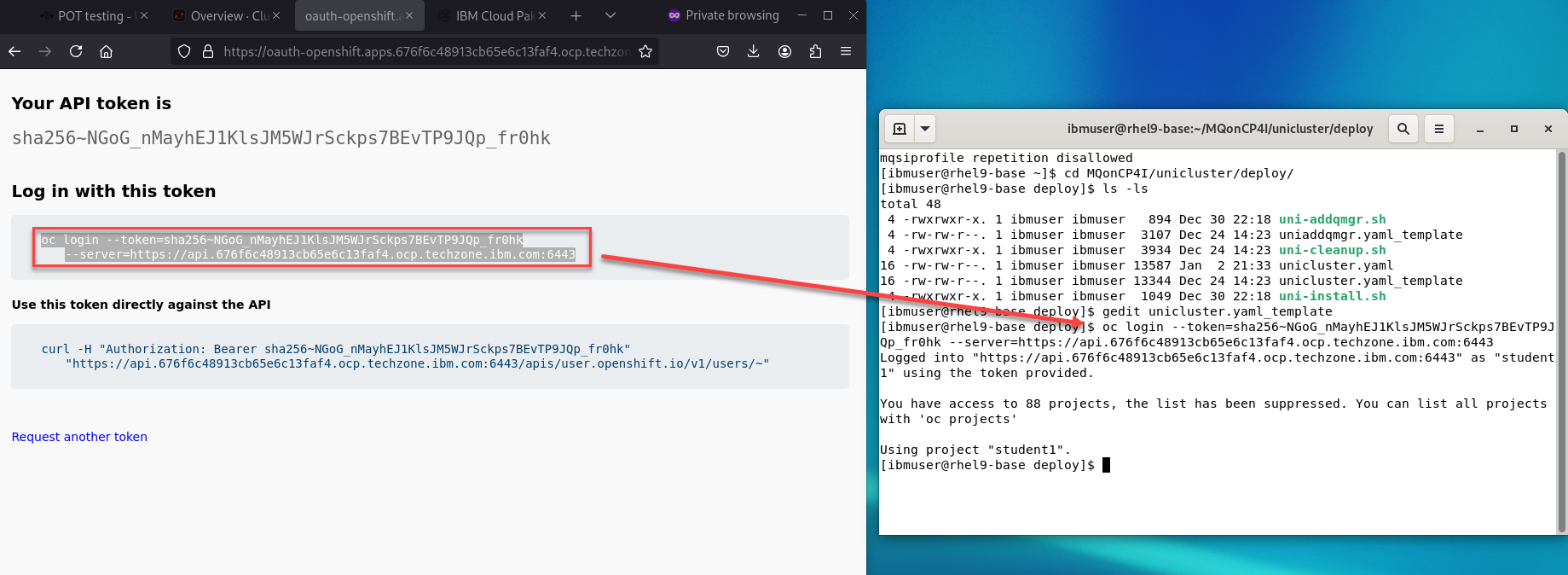1568x575 pixels.
Task: Bookmark this page with the star icon
Action: (645, 51)
